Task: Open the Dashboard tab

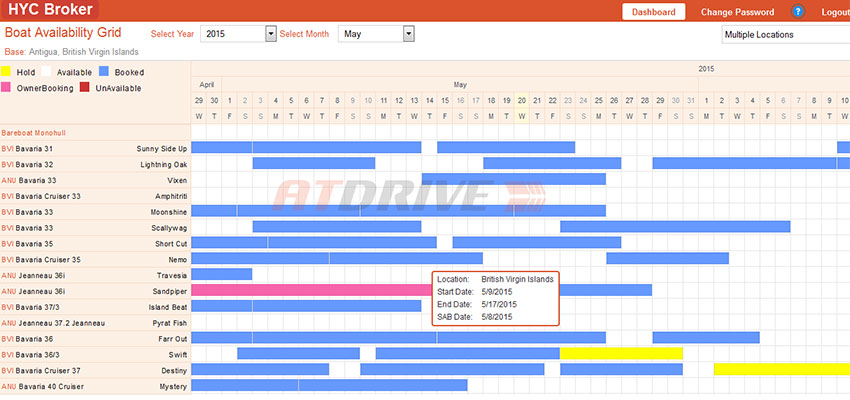Action: 653,12
